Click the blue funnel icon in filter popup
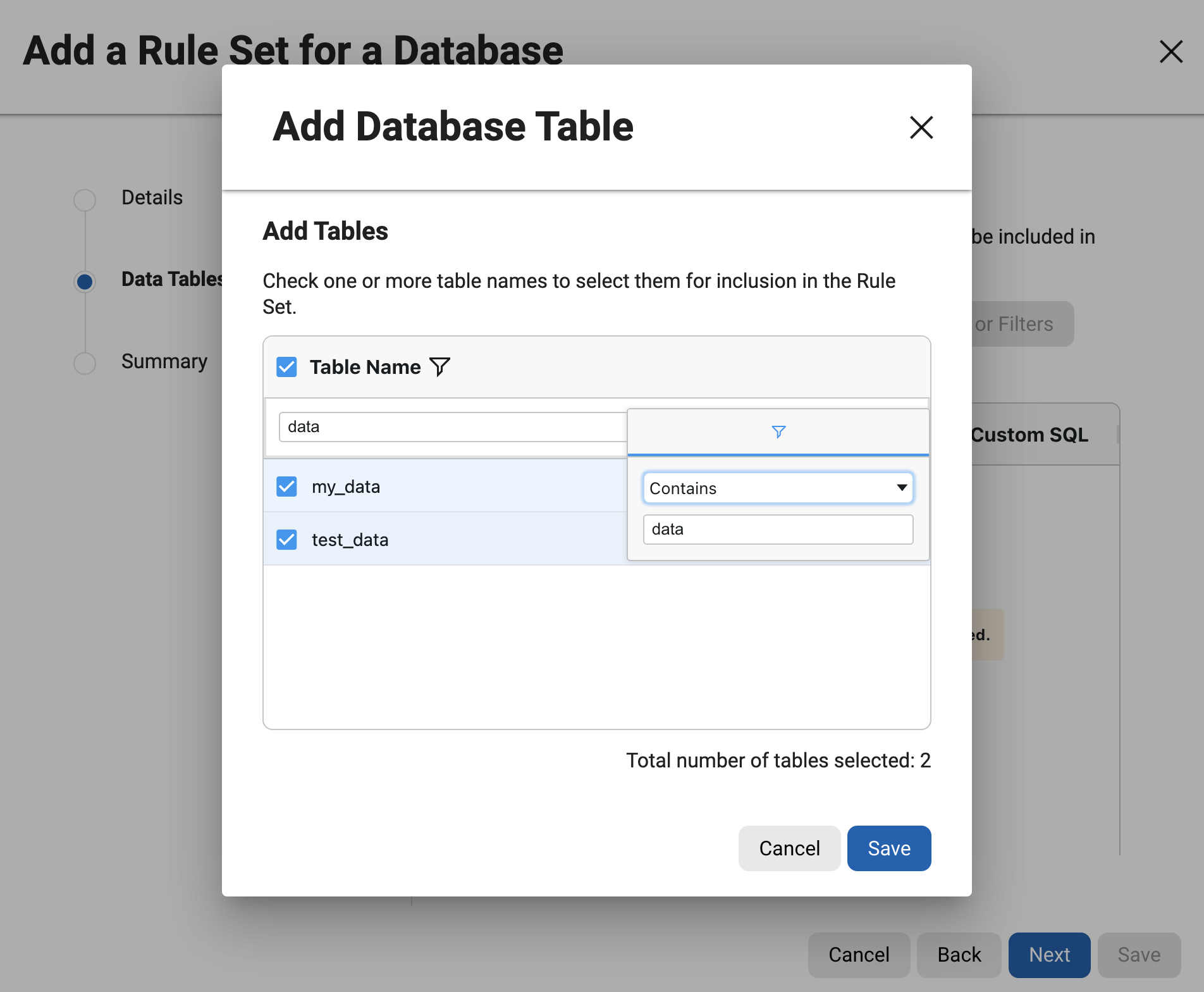This screenshot has height=992, width=1204. tap(777, 432)
